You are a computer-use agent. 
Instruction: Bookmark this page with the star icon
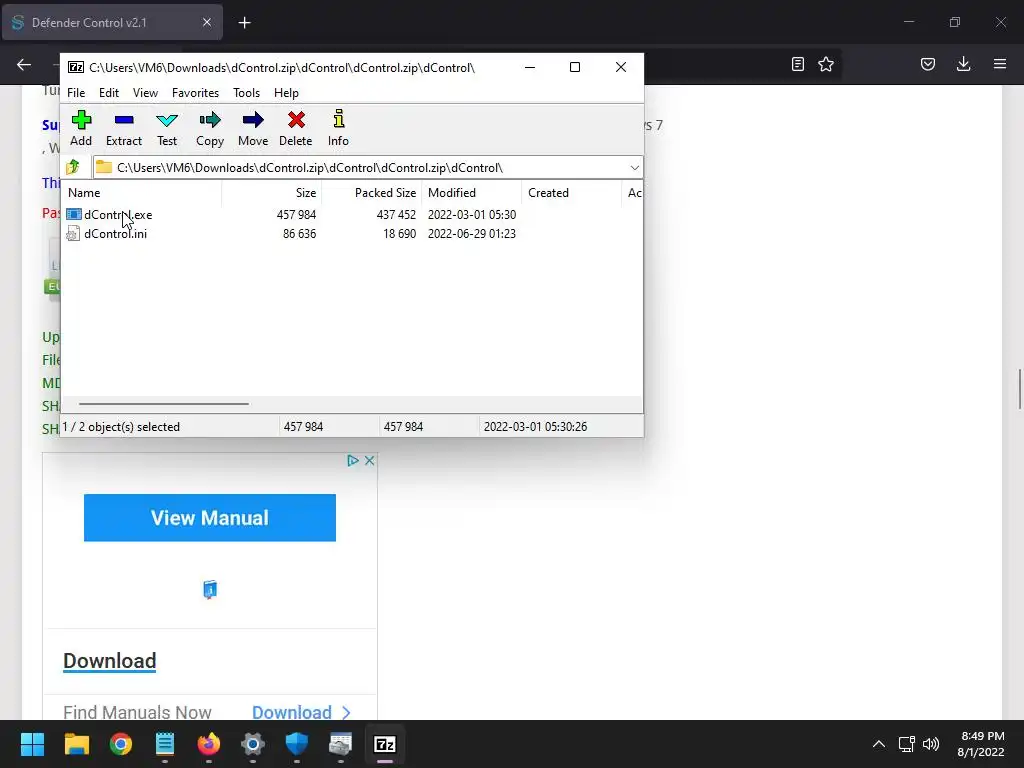pos(826,64)
